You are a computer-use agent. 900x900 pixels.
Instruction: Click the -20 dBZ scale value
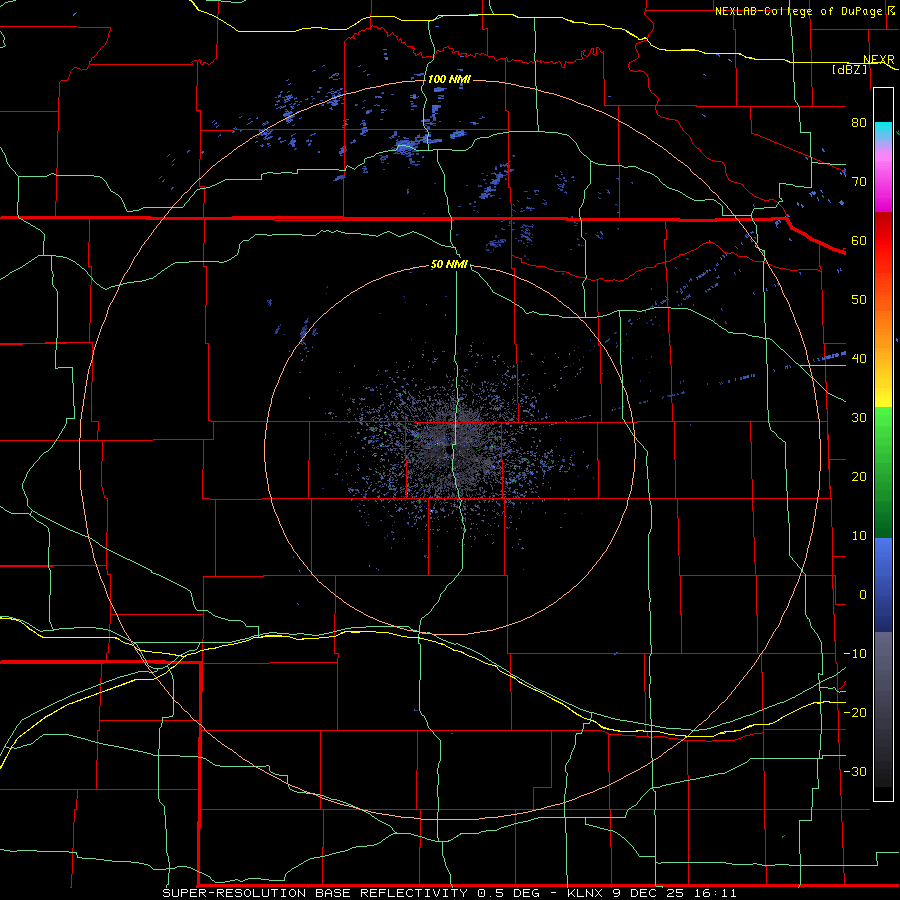click(855, 712)
